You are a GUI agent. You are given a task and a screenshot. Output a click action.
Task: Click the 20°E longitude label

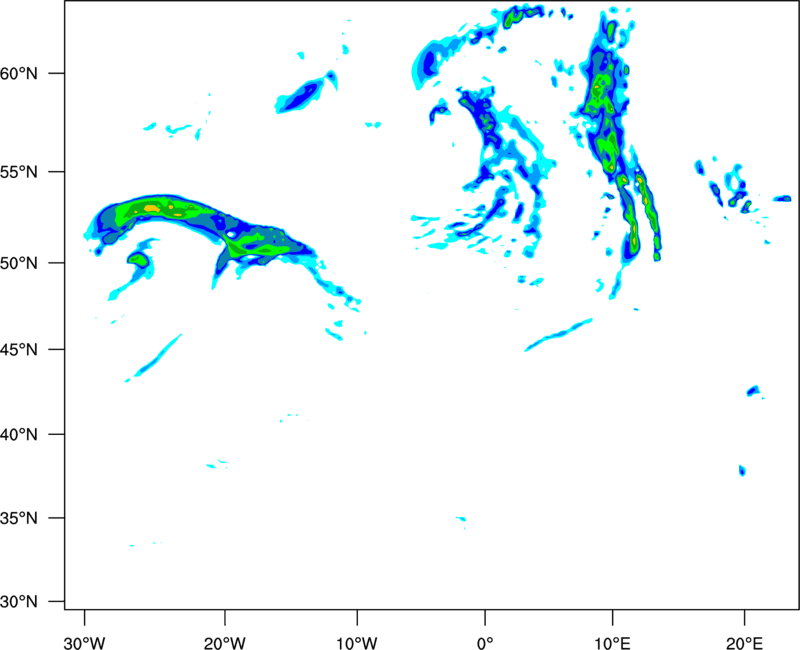coord(744,643)
